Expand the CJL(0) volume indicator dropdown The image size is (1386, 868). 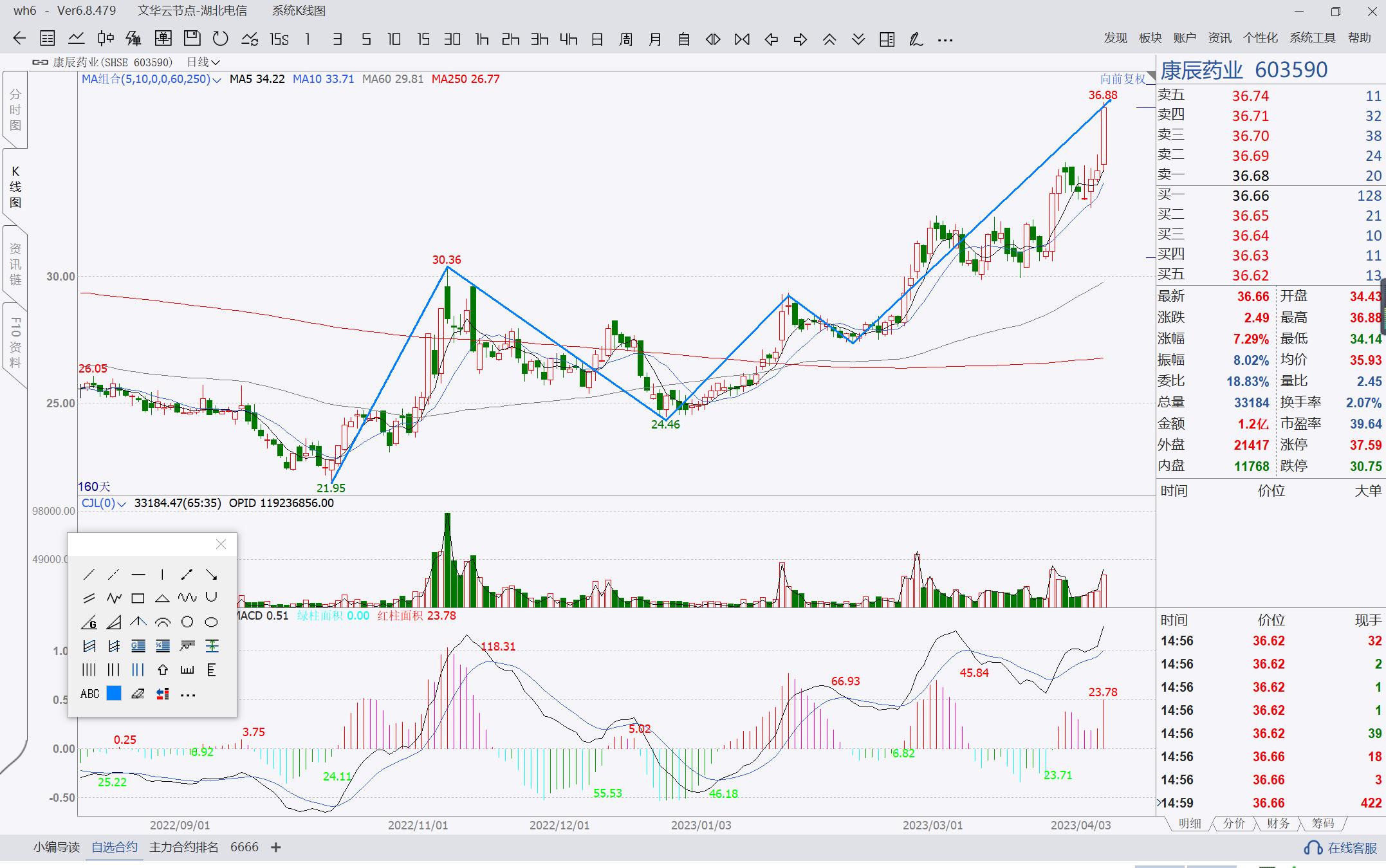122,504
